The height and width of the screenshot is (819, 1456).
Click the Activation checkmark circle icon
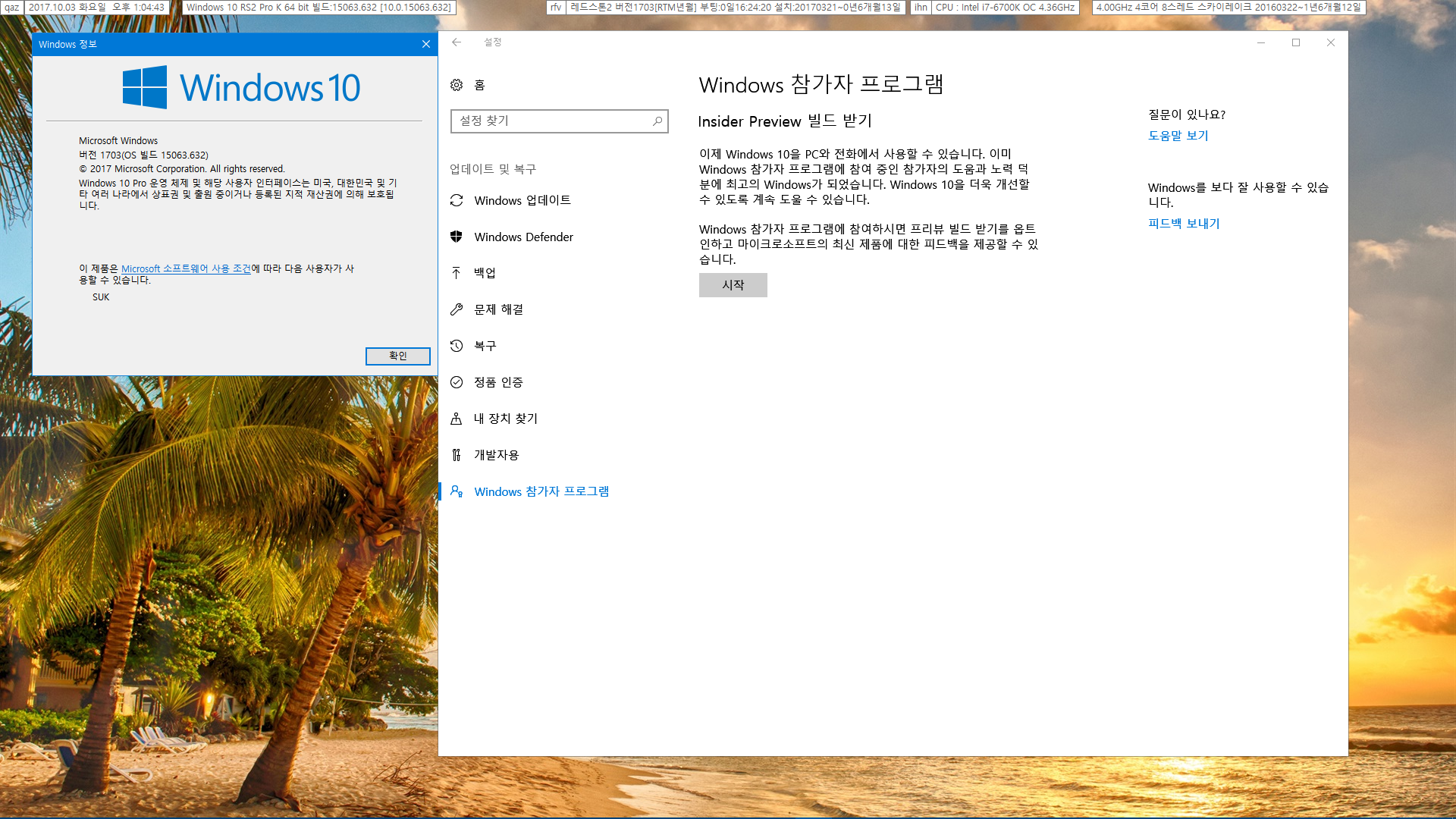(x=457, y=382)
